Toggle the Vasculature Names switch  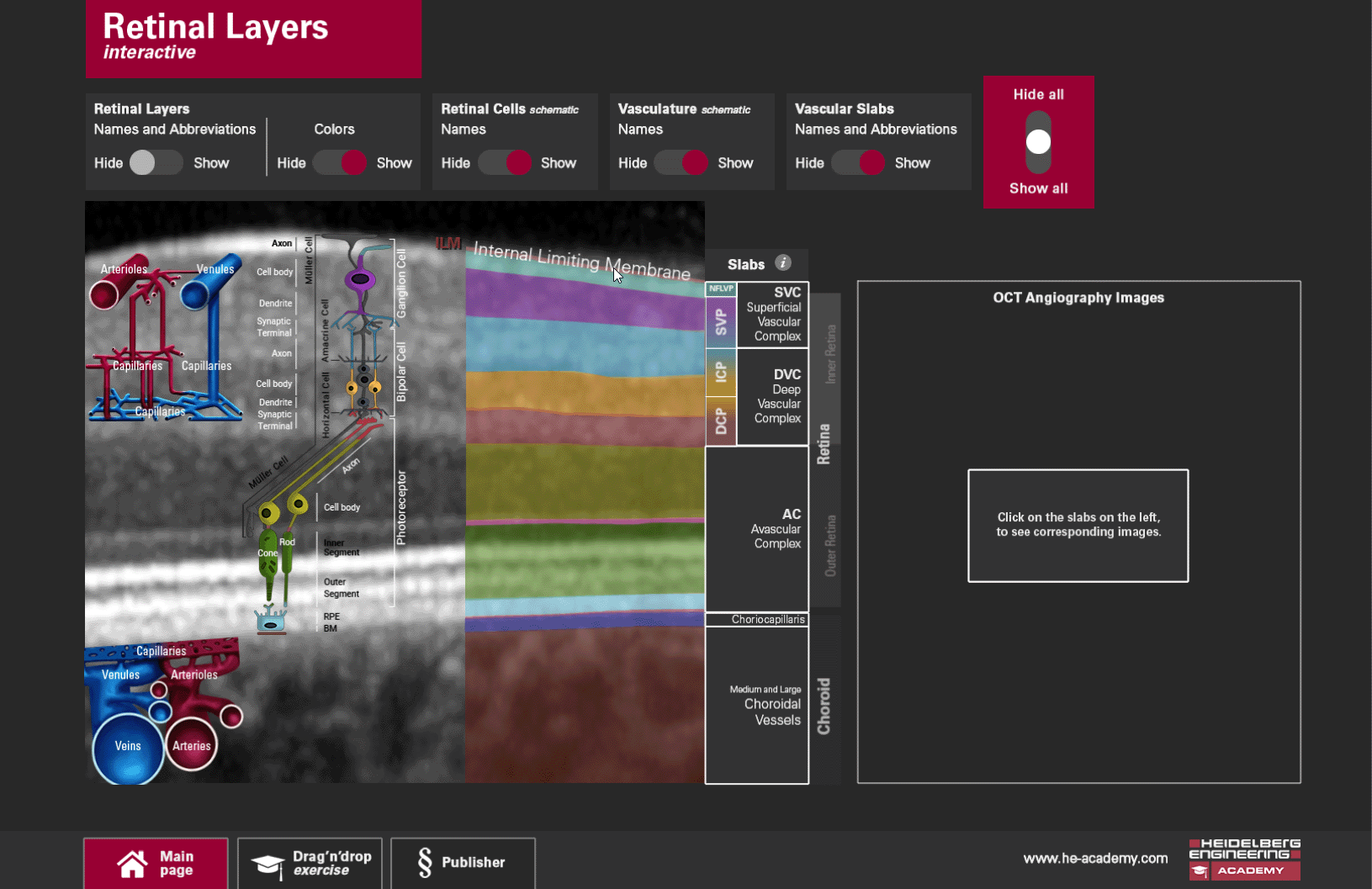click(681, 163)
